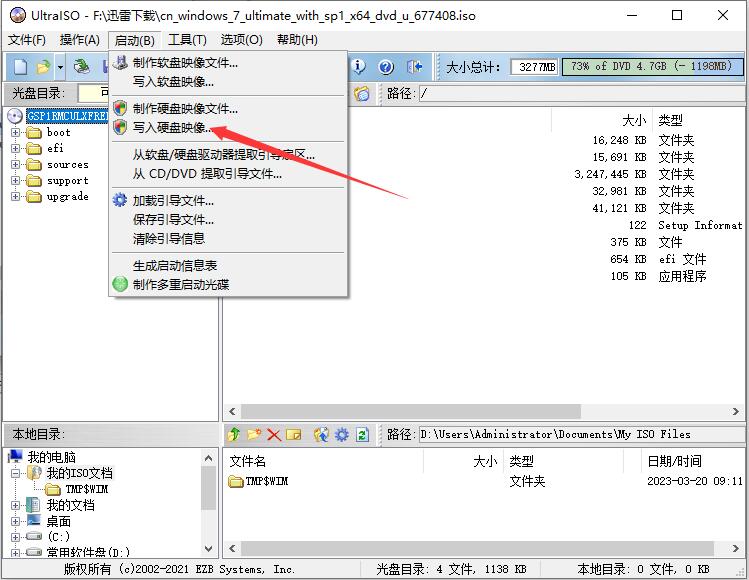Expand the 我的文档 tree node
This screenshot has width=749, height=580.
click(x=15, y=505)
